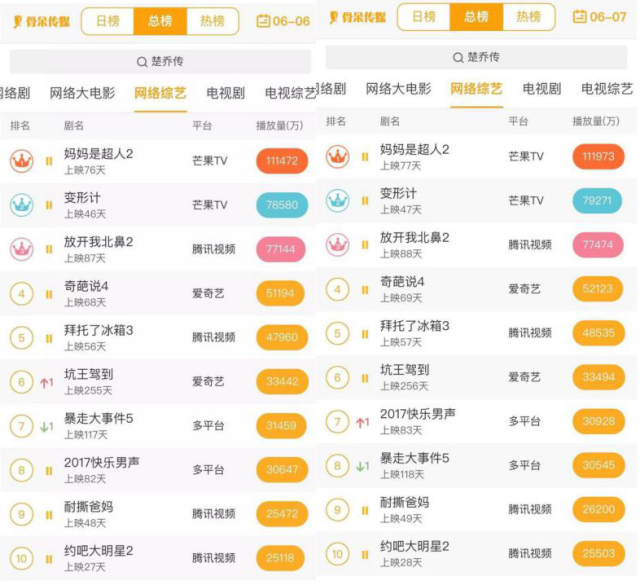The width and height of the screenshot is (640, 585).
Task: Click the search magnifier icon in the 06-06 panel
Action: pos(141,61)
